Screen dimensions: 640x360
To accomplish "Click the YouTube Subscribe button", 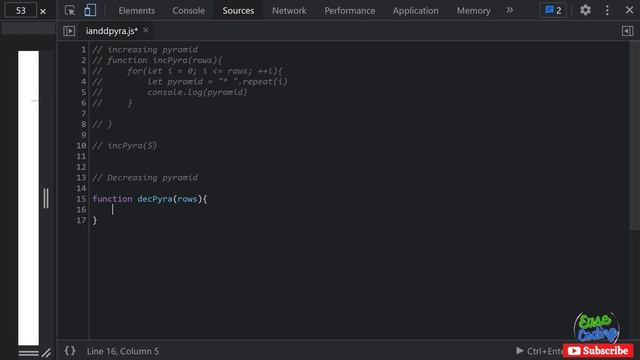I will click(598, 351).
